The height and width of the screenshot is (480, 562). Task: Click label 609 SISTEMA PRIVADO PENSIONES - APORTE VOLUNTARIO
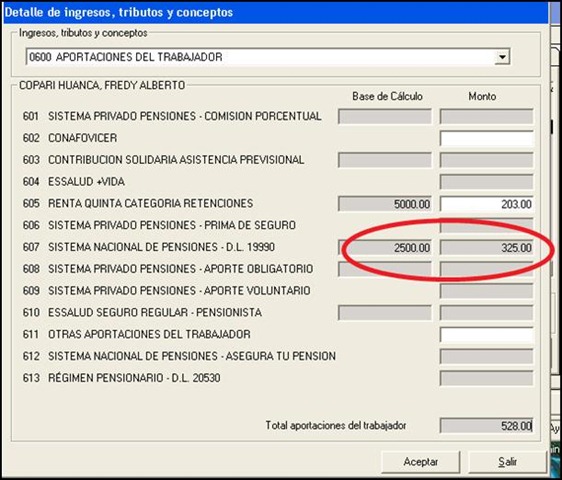(x=167, y=291)
